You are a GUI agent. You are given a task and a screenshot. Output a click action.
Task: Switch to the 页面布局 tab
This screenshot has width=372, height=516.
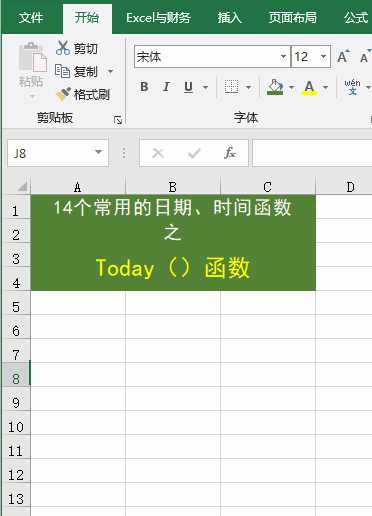tap(293, 17)
